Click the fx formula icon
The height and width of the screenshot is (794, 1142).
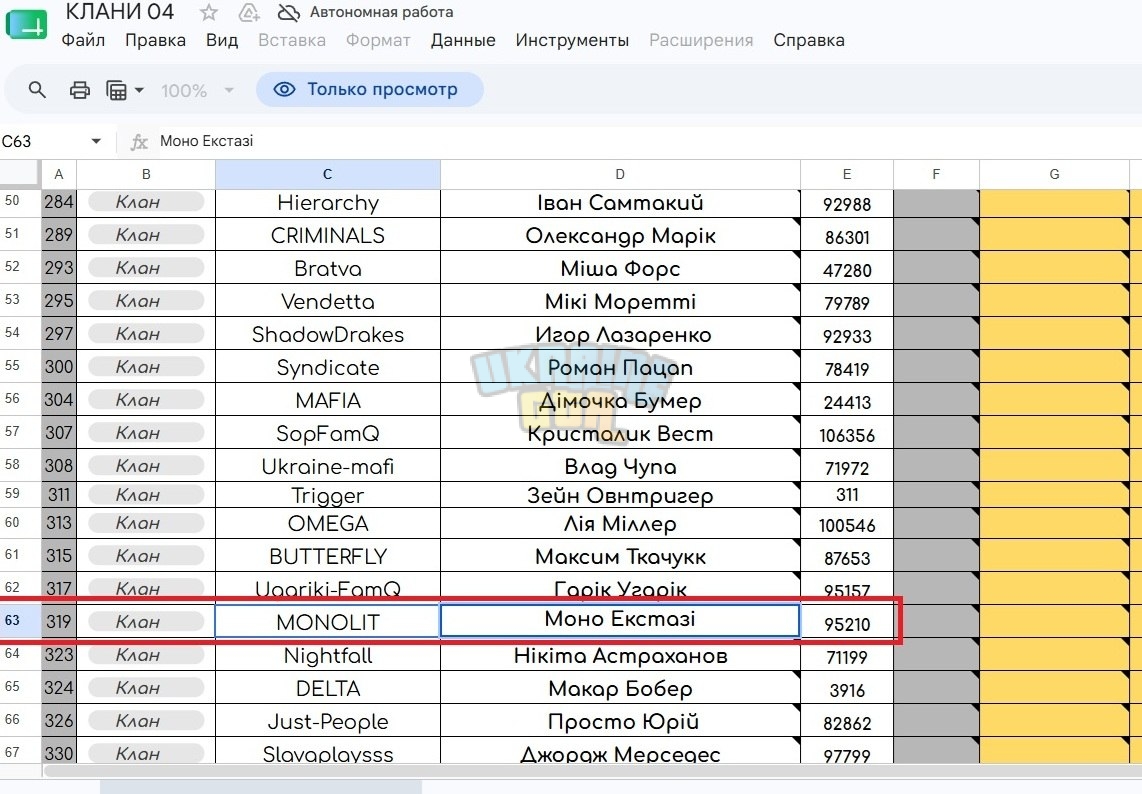(138, 141)
